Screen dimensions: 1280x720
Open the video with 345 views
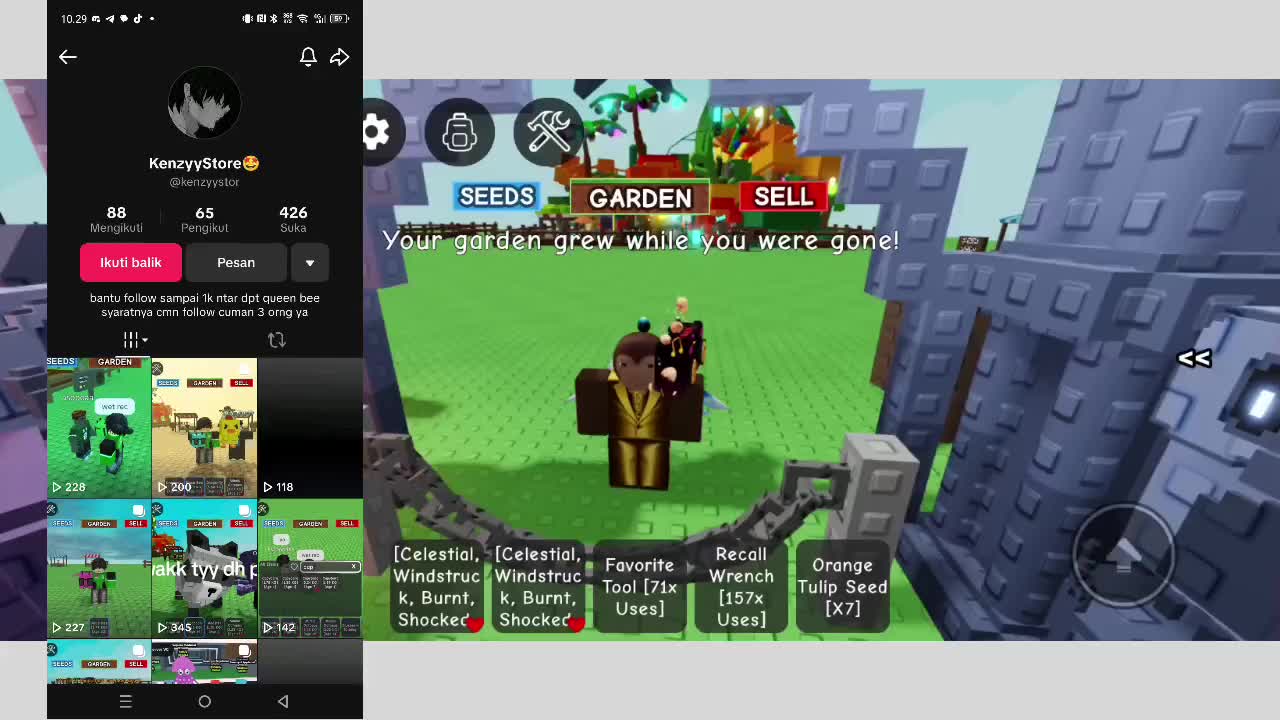(x=204, y=570)
